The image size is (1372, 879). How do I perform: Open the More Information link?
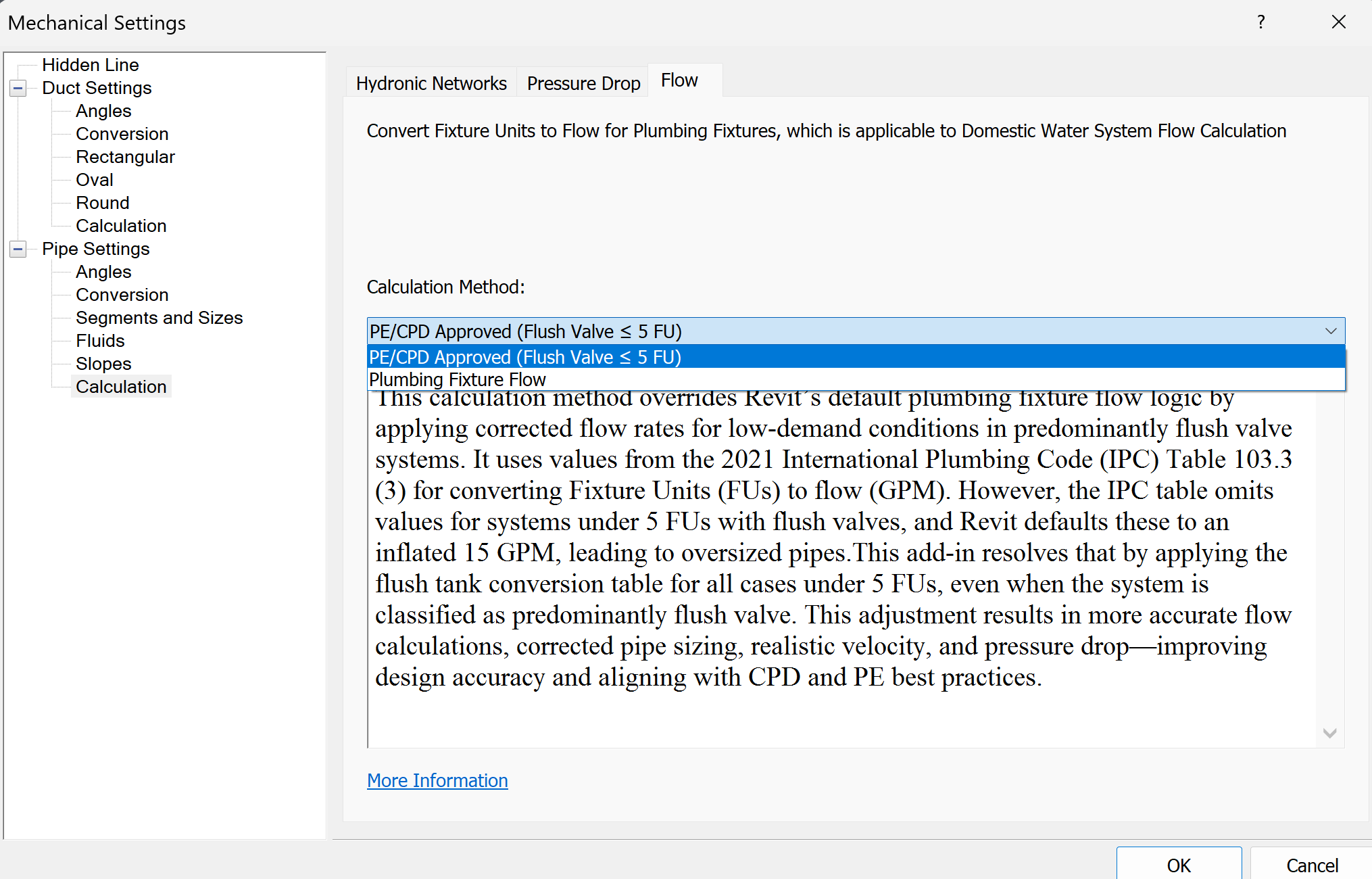[x=437, y=780]
